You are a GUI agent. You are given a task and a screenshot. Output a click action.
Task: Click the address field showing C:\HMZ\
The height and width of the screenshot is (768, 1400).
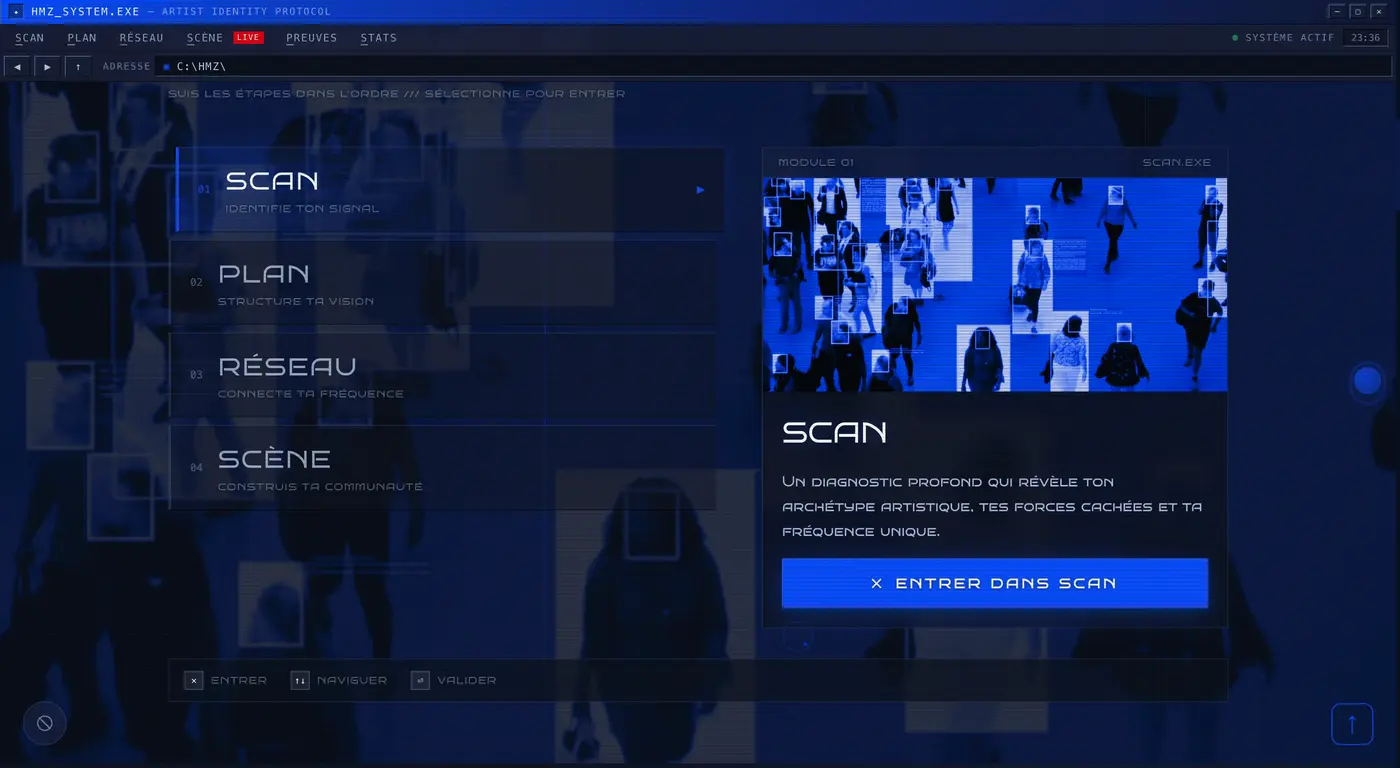tap(775, 67)
